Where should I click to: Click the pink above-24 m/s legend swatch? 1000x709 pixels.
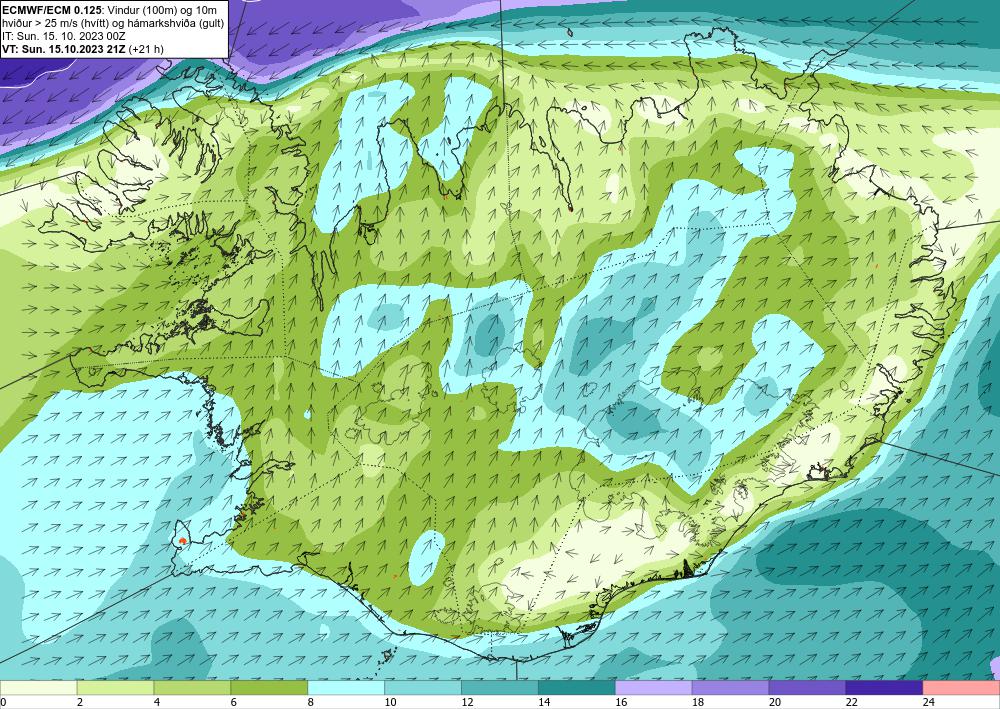pos(961,688)
